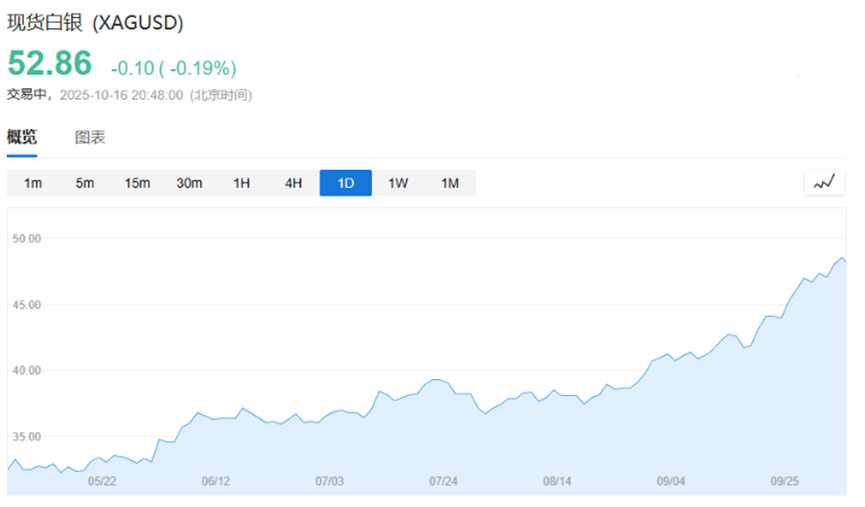
Task: Set the chart to 1H interval
Action: coord(241,183)
